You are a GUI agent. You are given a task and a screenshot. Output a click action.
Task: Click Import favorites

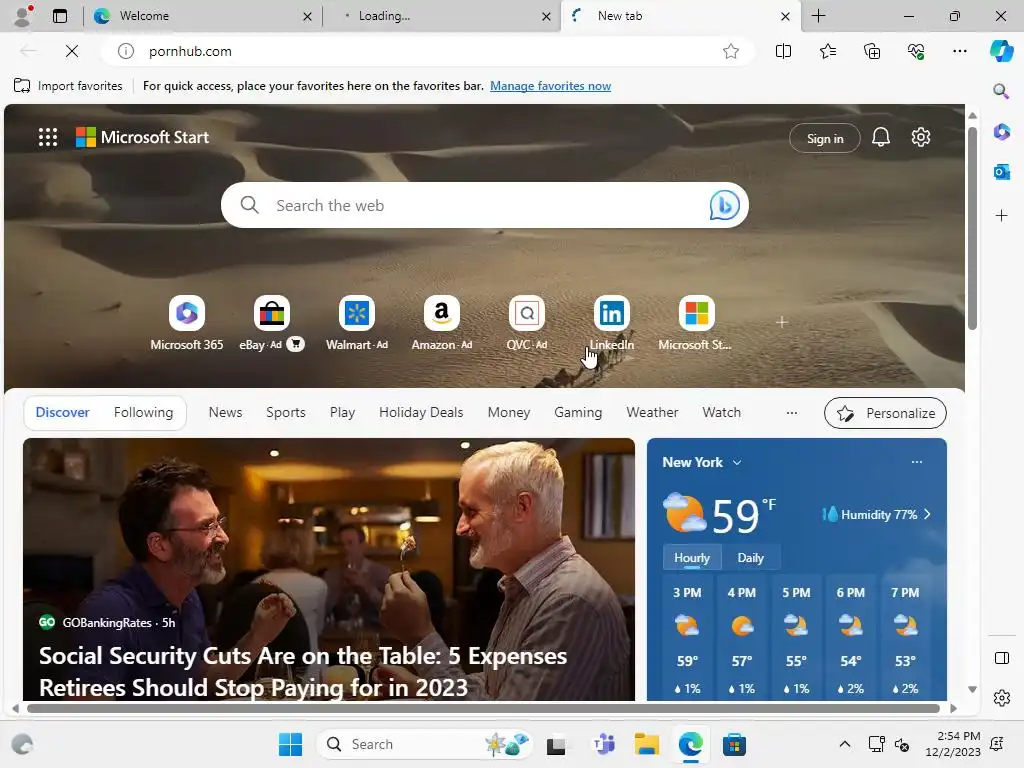(x=69, y=86)
